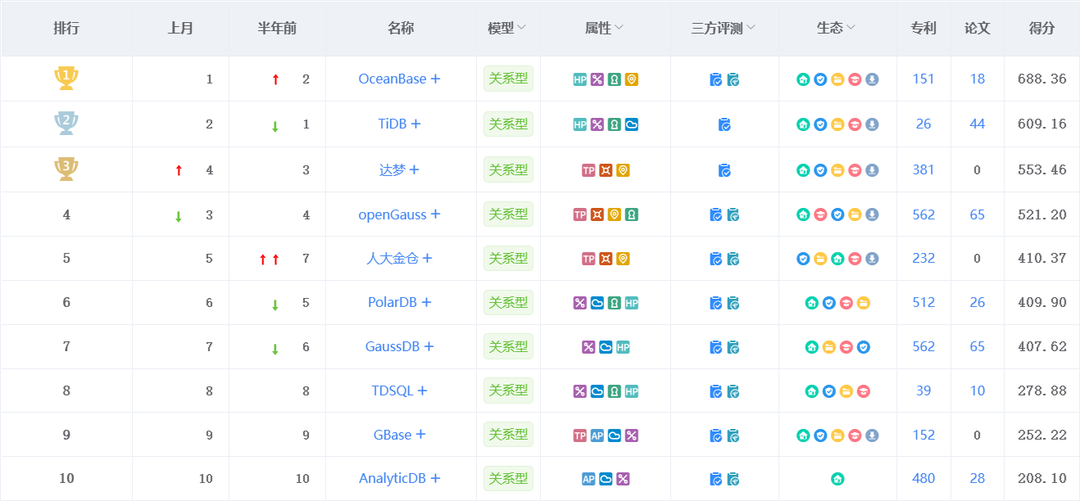Click the location pin icon in 人大金仓 row
The width and height of the screenshot is (1080, 501).
[x=623, y=259]
